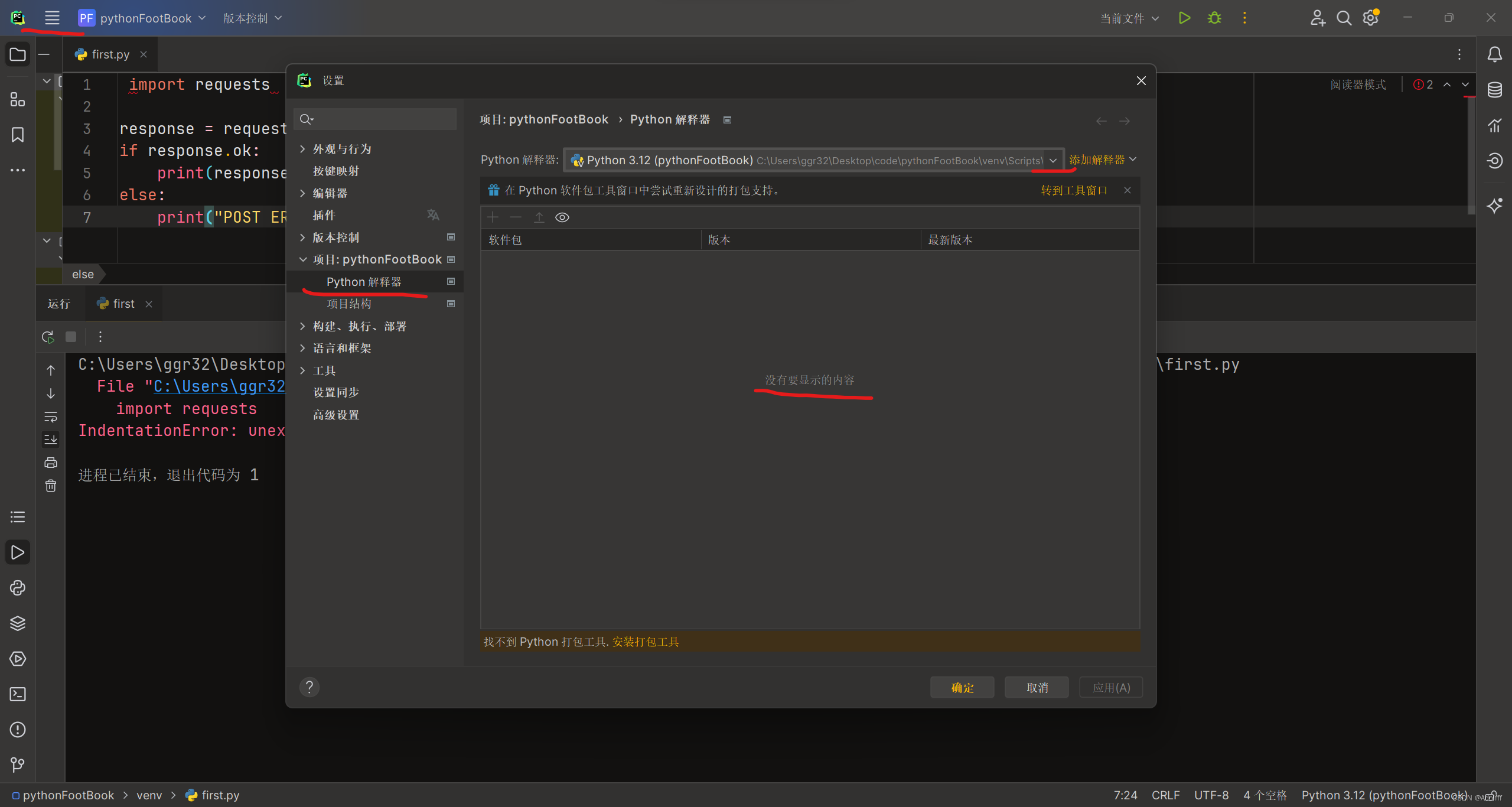Click the run/play button in toolbar
Viewport: 1512px width, 807px height.
[x=1183, y=18]
